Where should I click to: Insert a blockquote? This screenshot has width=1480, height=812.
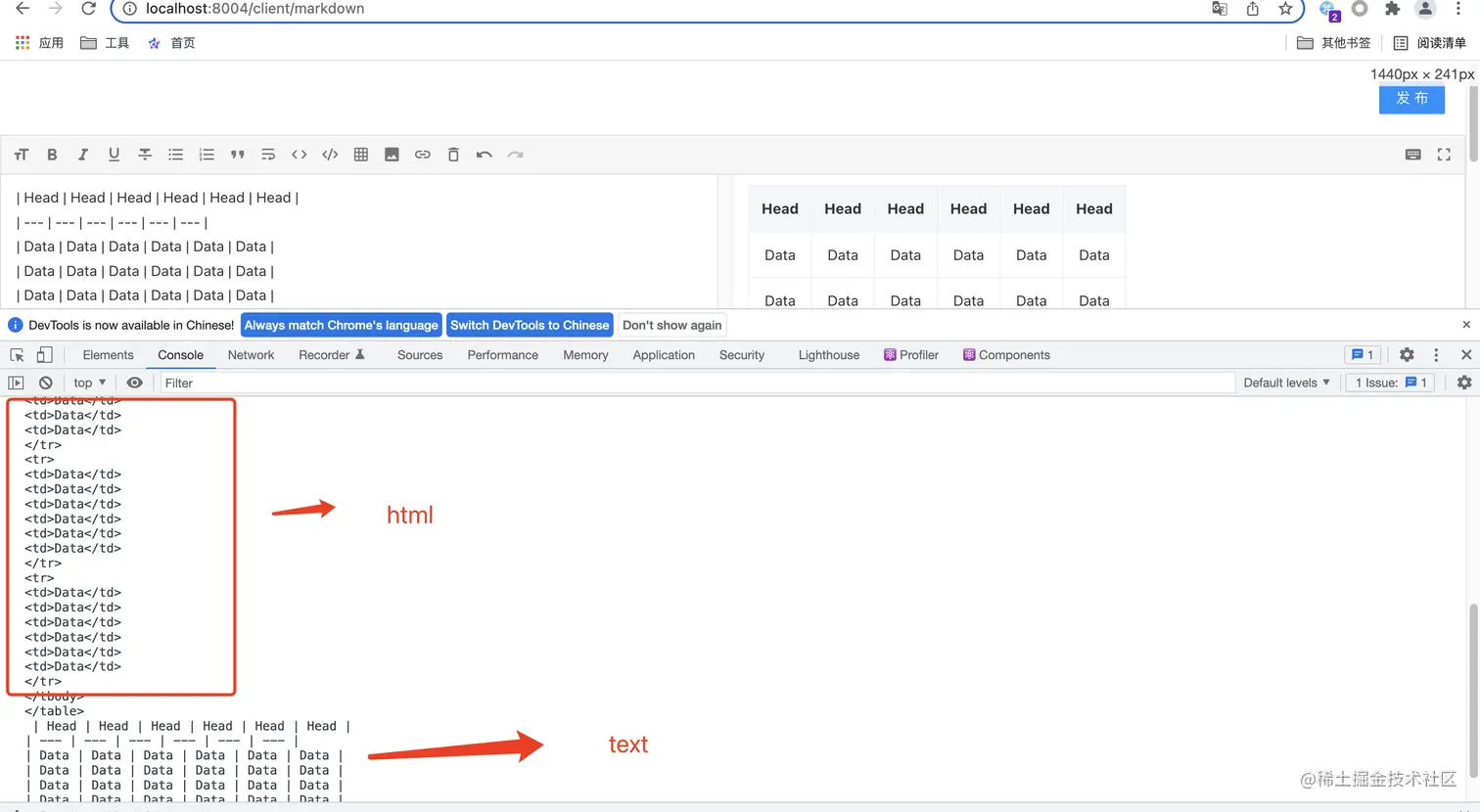point(237,155)
